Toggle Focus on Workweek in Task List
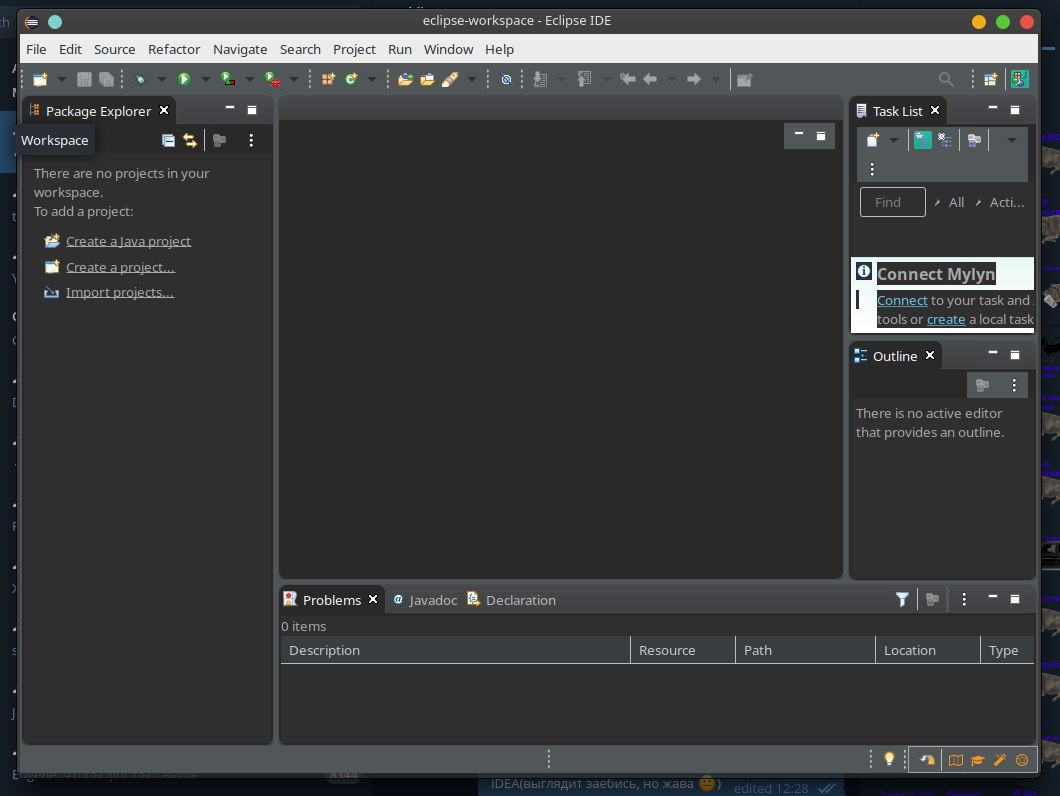This screenshot has width=1060, height=796. pyautogui.click(x=974, y=140)
